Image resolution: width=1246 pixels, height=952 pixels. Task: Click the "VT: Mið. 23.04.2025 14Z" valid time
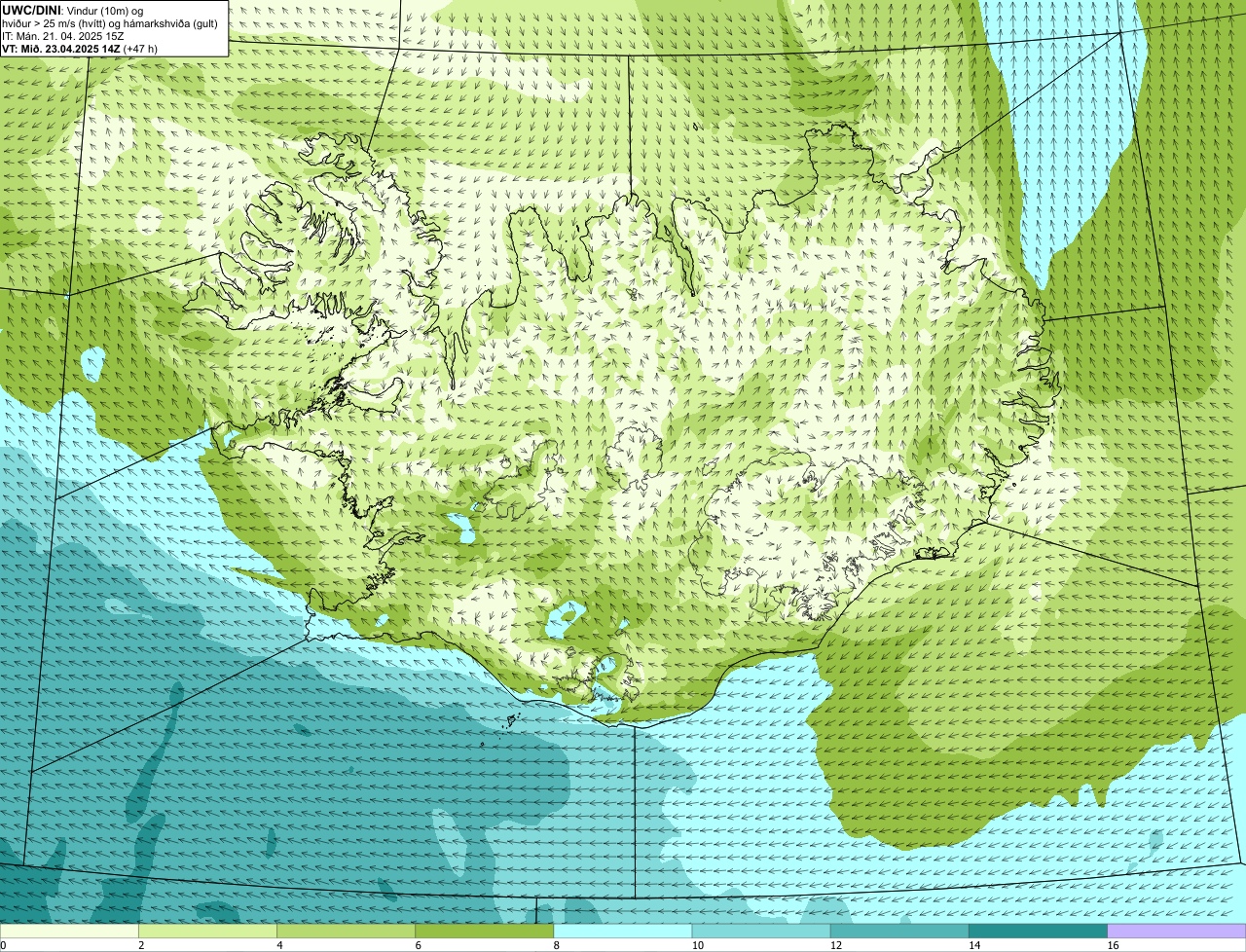click(x=61, y=49)
